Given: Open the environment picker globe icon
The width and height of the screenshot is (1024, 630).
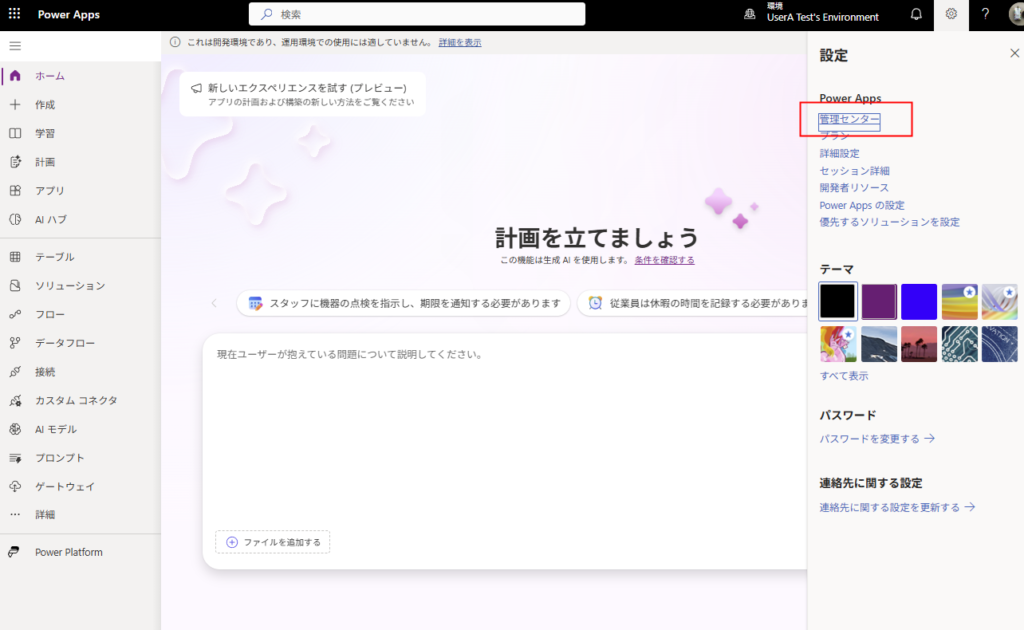Looking at the screenshot, I should [750, 15].
